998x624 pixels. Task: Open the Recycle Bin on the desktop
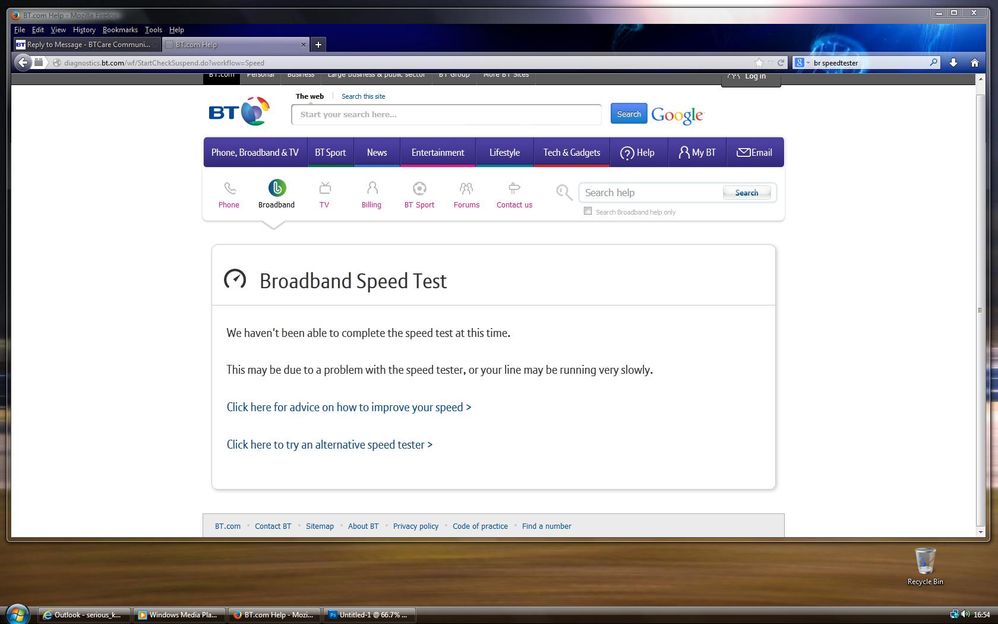point(925,566)
